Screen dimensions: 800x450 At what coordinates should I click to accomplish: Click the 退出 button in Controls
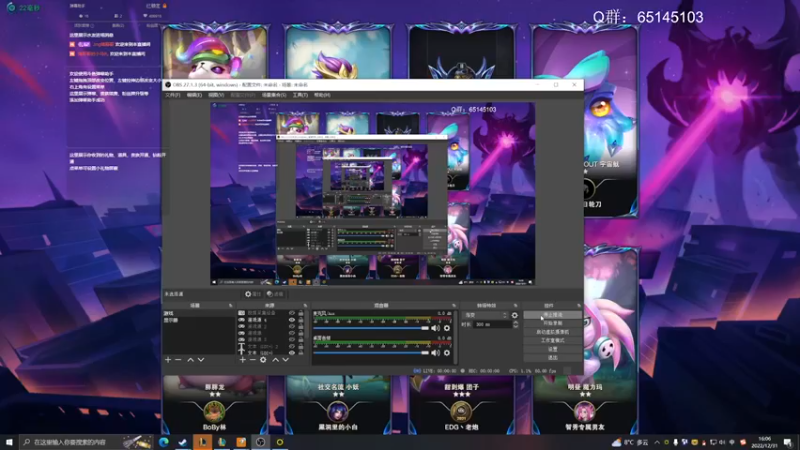pyautogui.click(x=553, y=358)
